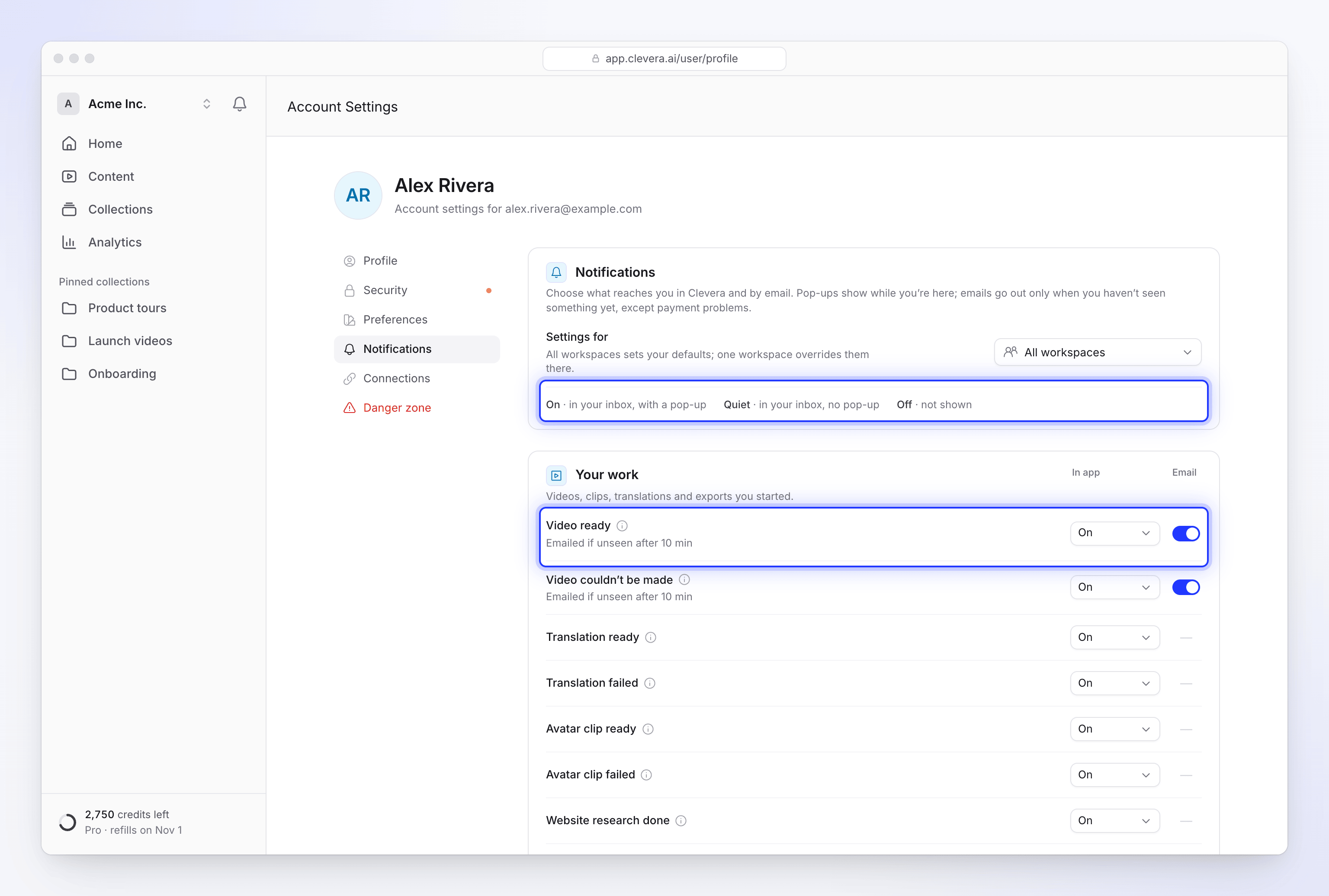Click the Your work section video icon

pyautogui.click(x=556, y=475)
